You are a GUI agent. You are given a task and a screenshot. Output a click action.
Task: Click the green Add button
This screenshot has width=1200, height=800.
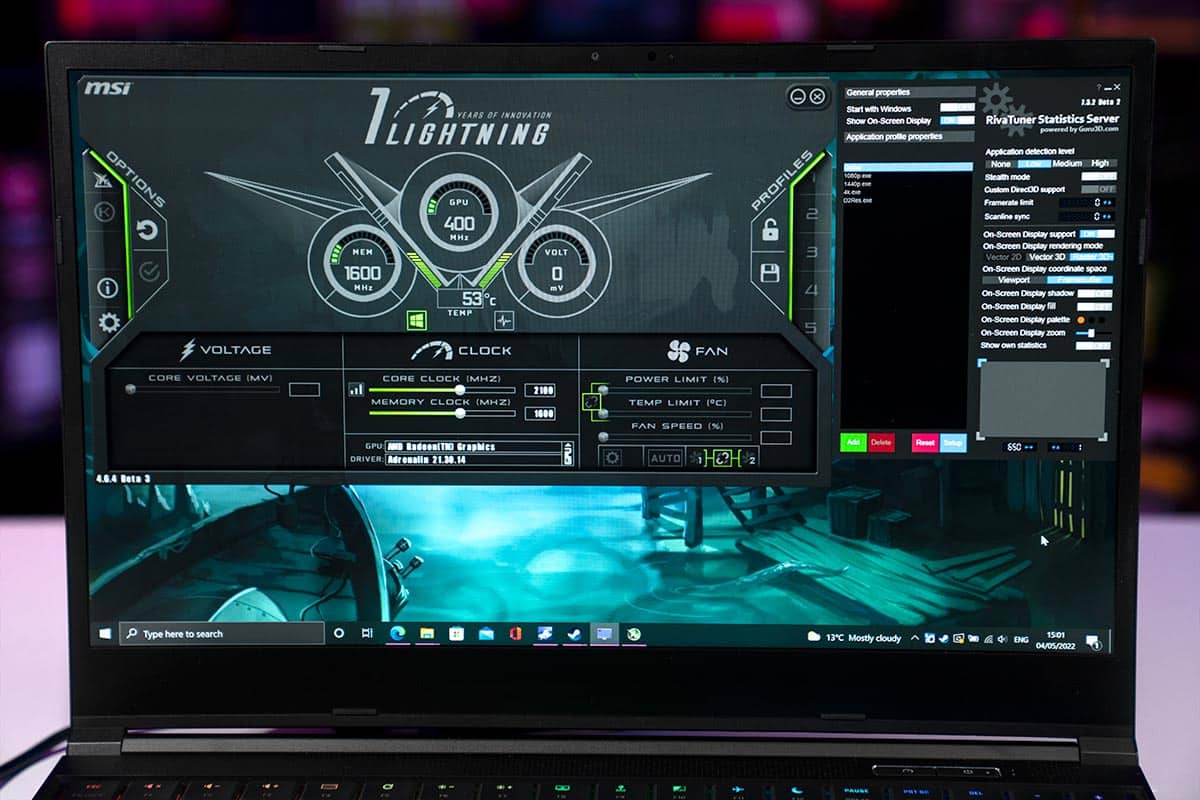tap(853, 441)
